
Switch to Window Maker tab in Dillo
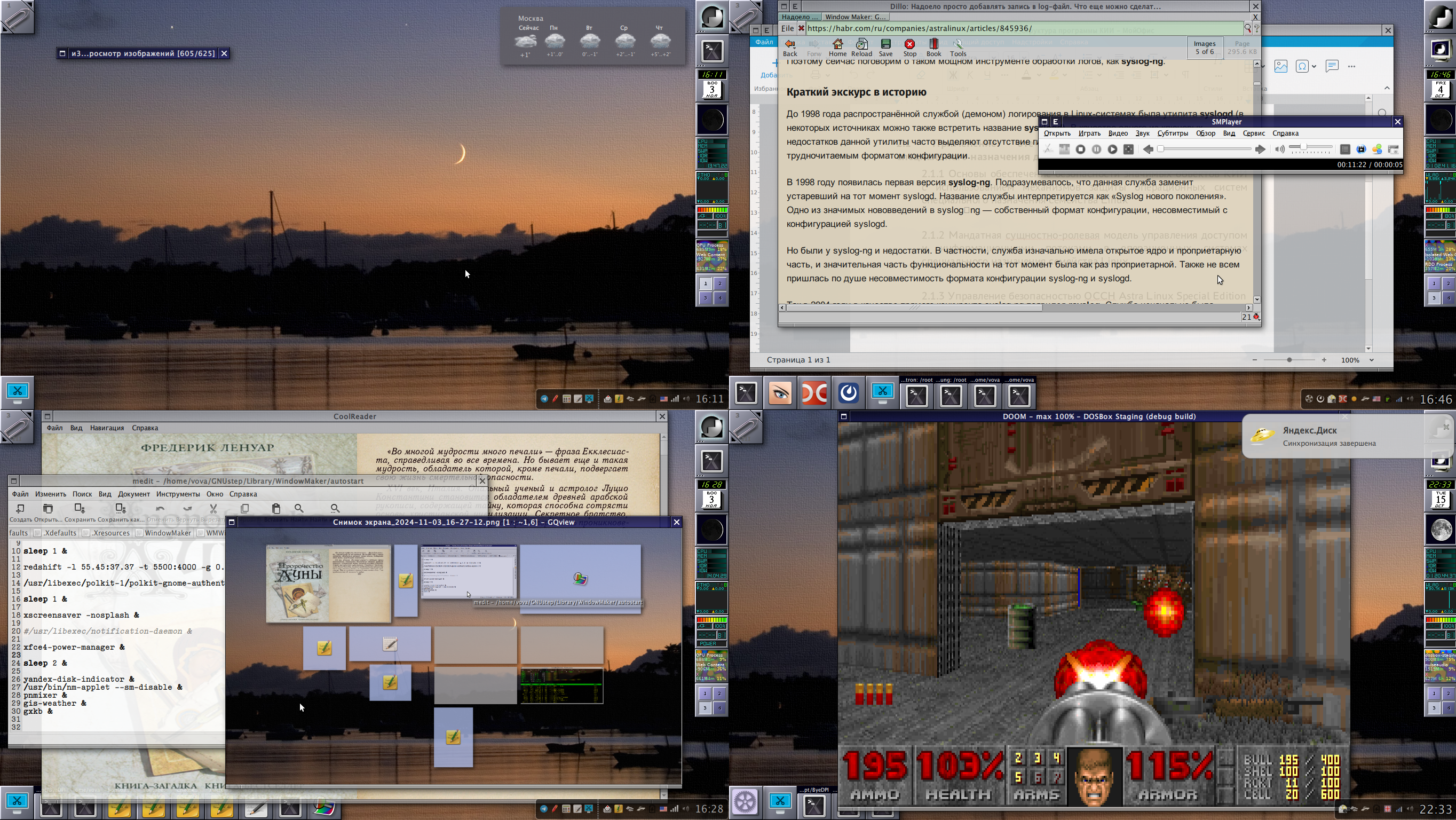tap(855, 17)
